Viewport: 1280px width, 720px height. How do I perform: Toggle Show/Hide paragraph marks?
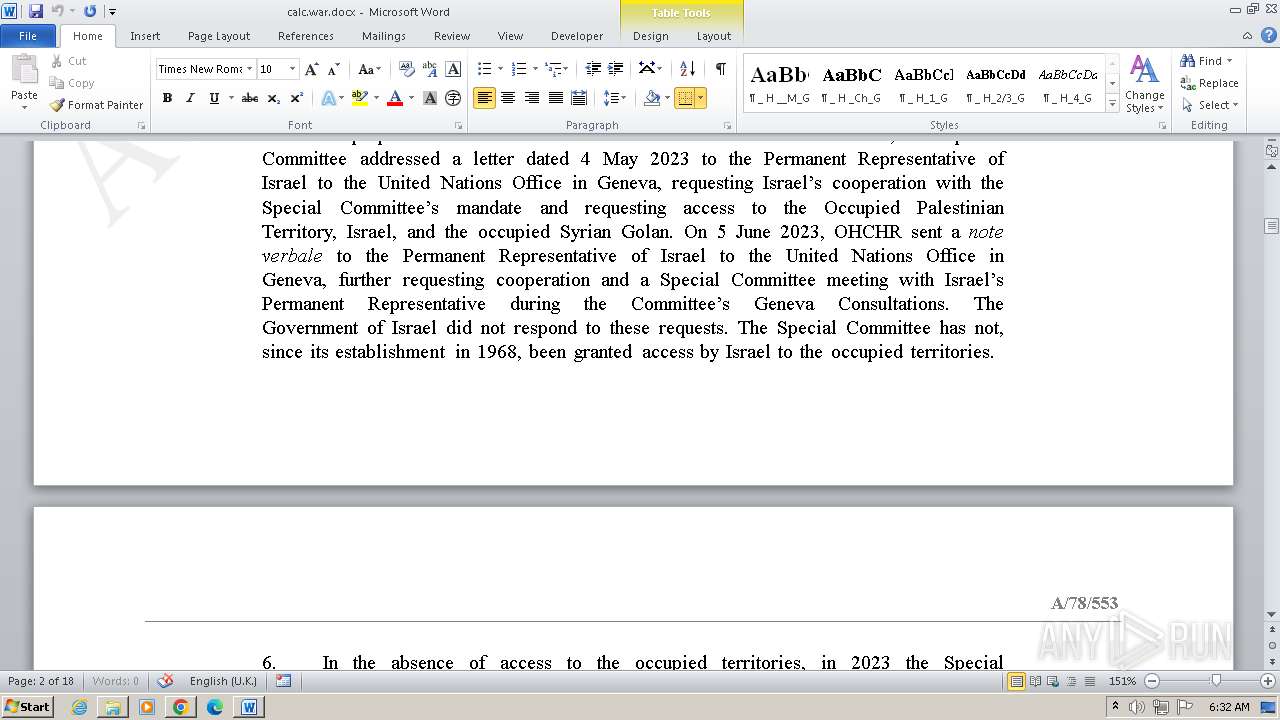click(720, 69)
